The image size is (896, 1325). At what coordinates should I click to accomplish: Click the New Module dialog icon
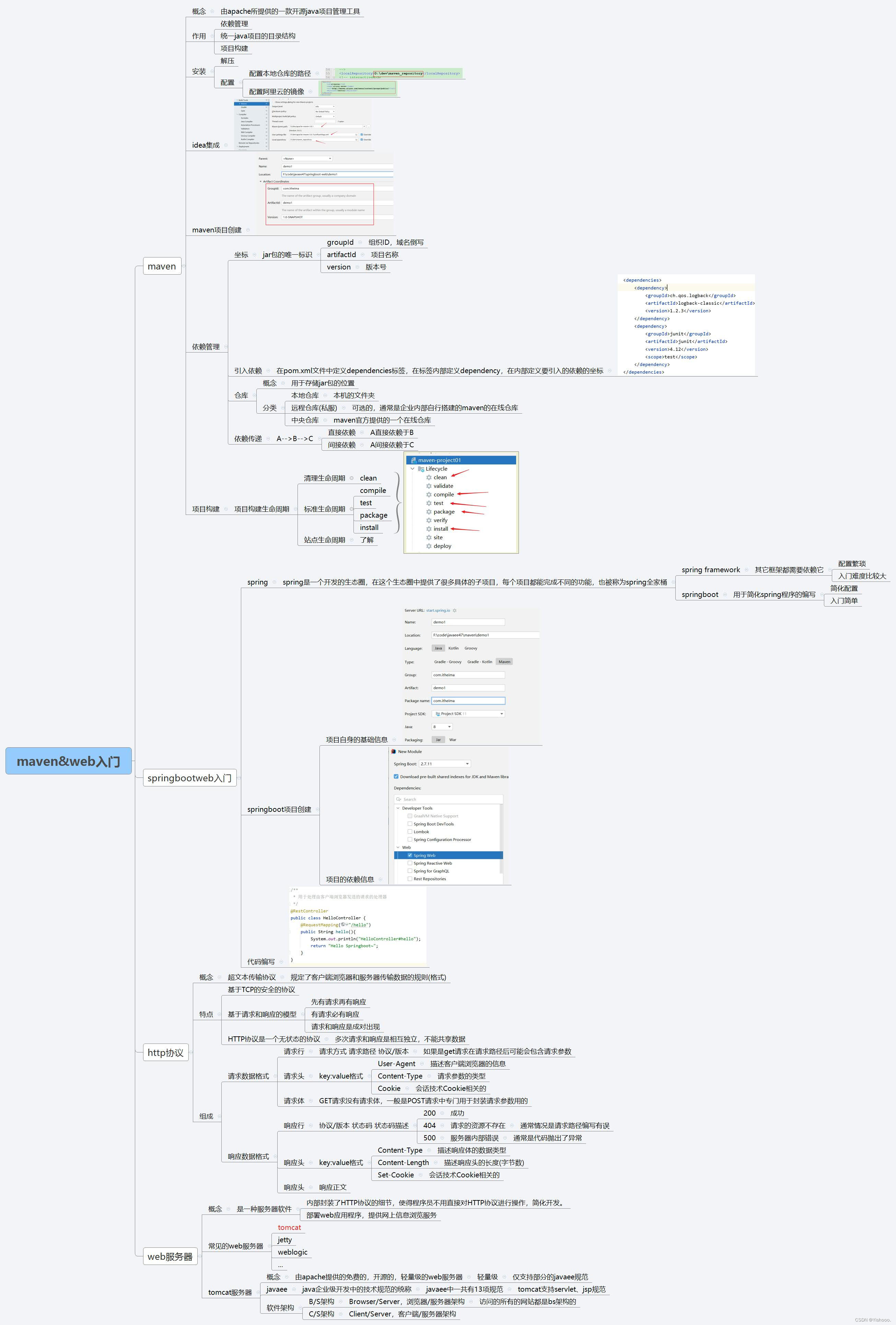394,751
